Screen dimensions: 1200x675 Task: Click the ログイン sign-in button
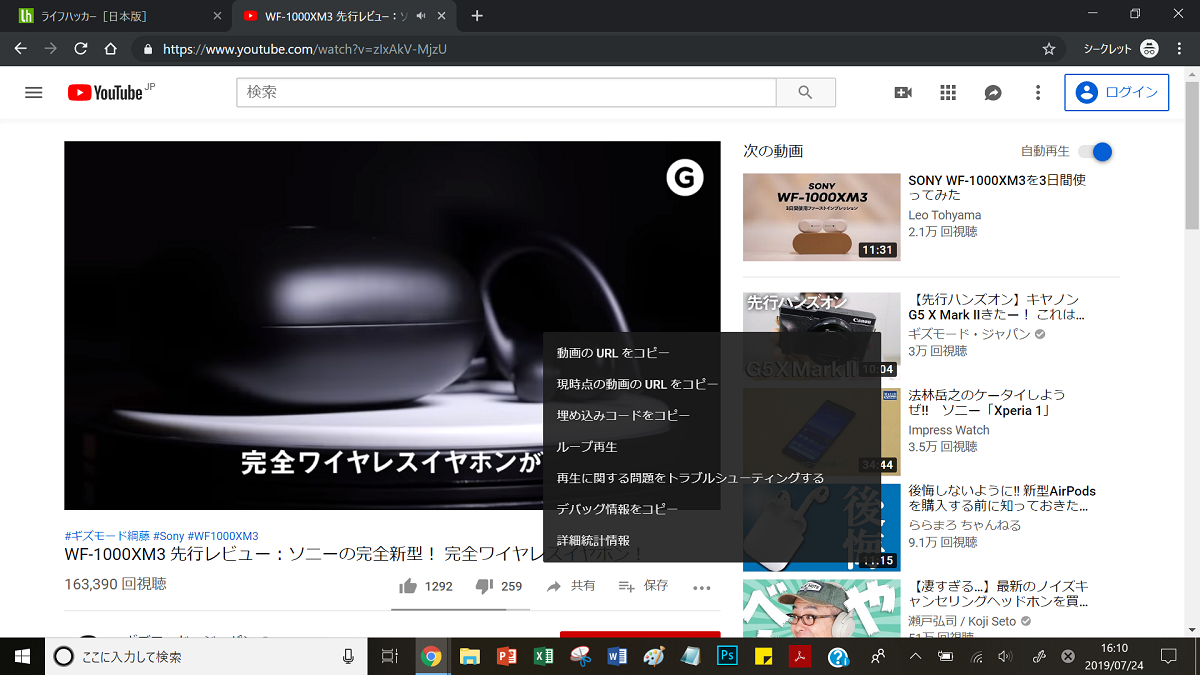click(x=1117, y=92)
